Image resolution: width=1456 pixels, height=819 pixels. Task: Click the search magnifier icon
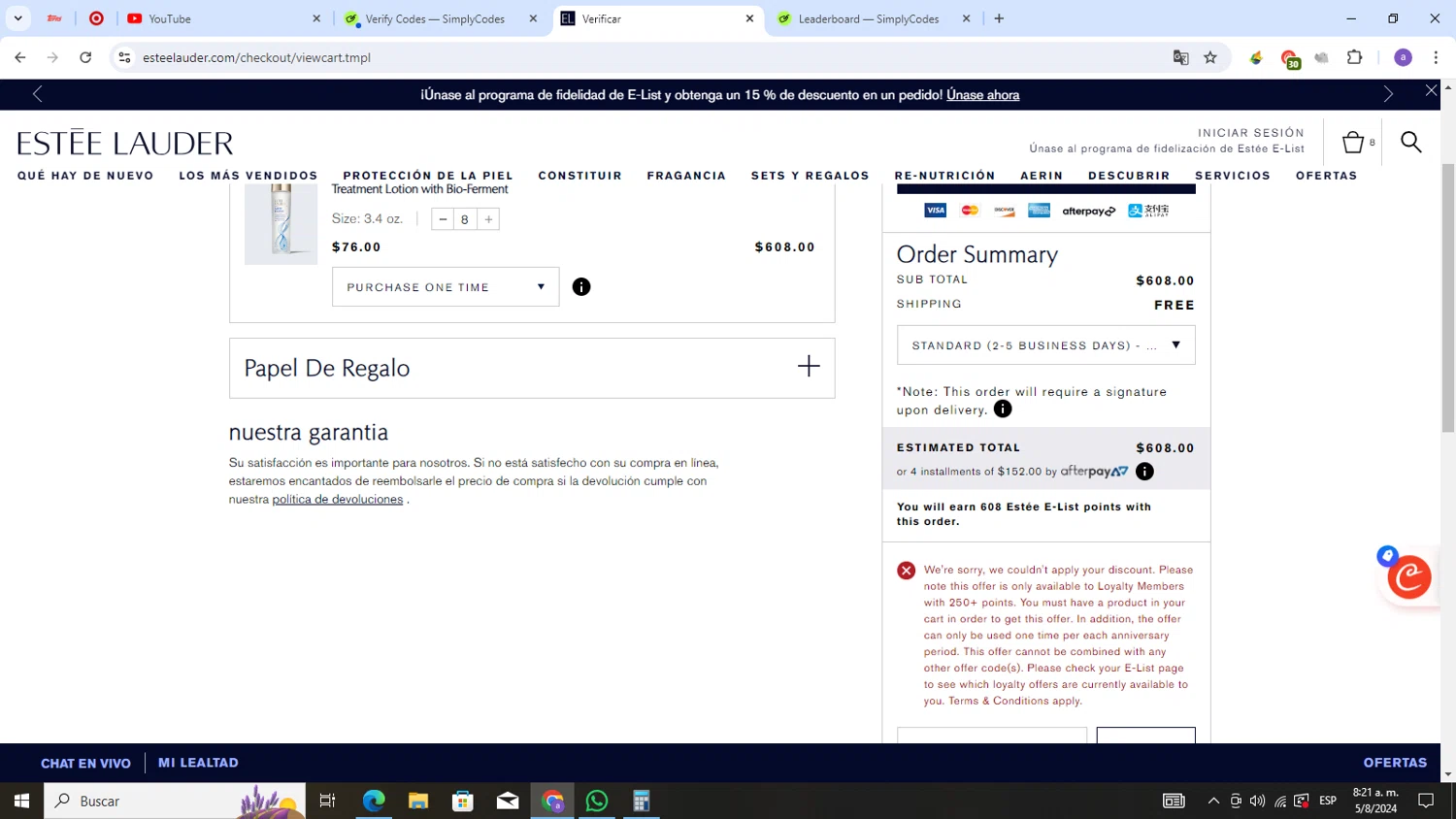point(1411,143)
